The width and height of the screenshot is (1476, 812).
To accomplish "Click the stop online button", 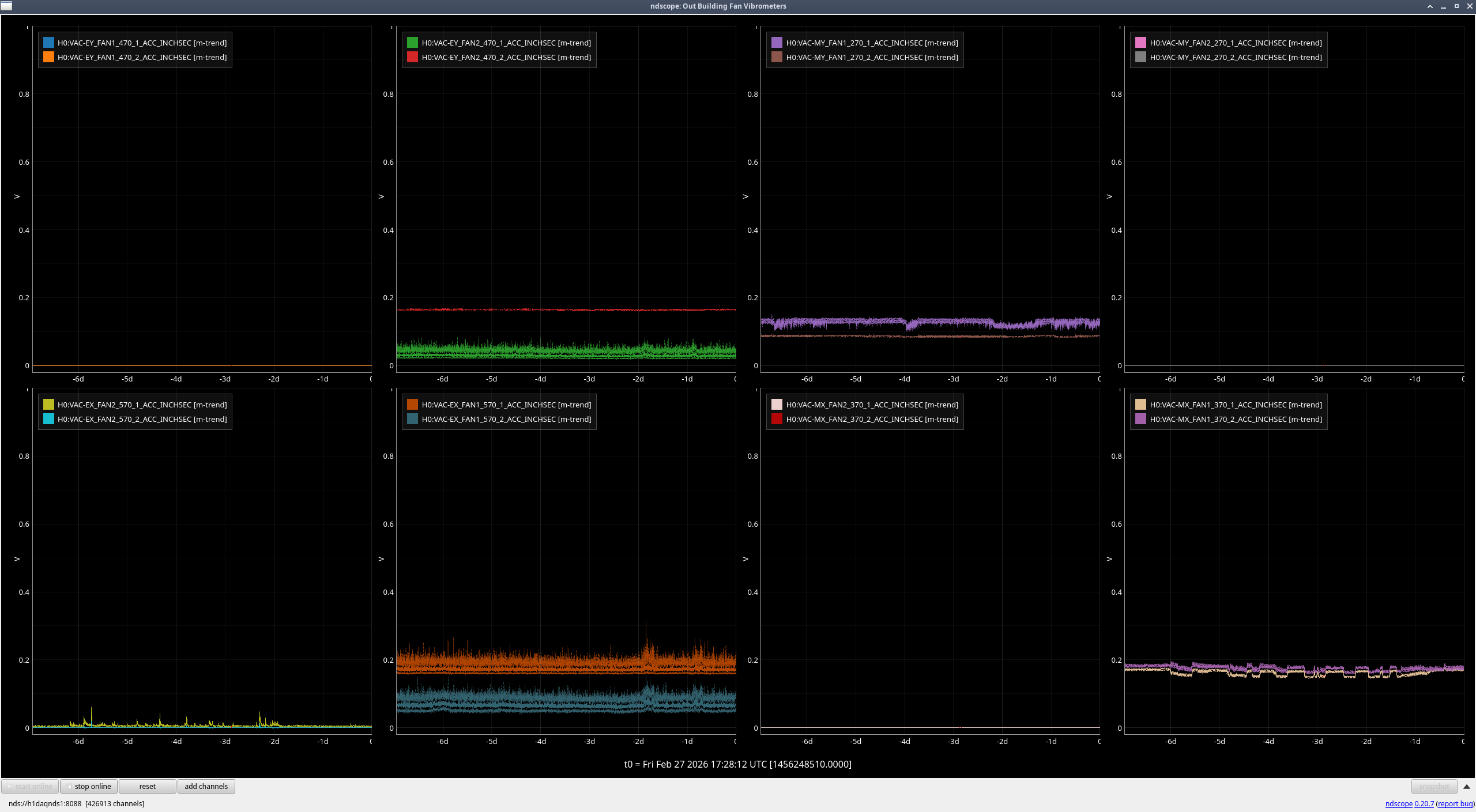I will [x=89, y=786].
